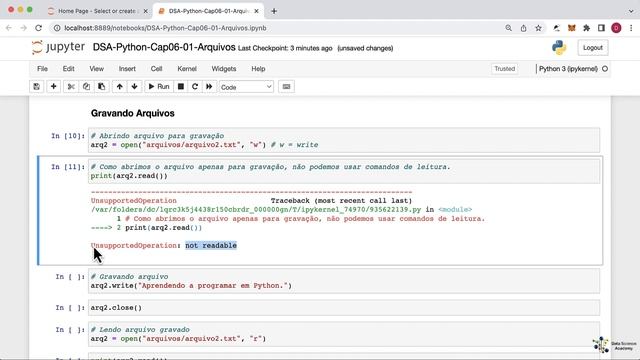The height and width of the screenshot is (360, 640).
Task: Close the Home Page browser tab
Action: point(145,11)
